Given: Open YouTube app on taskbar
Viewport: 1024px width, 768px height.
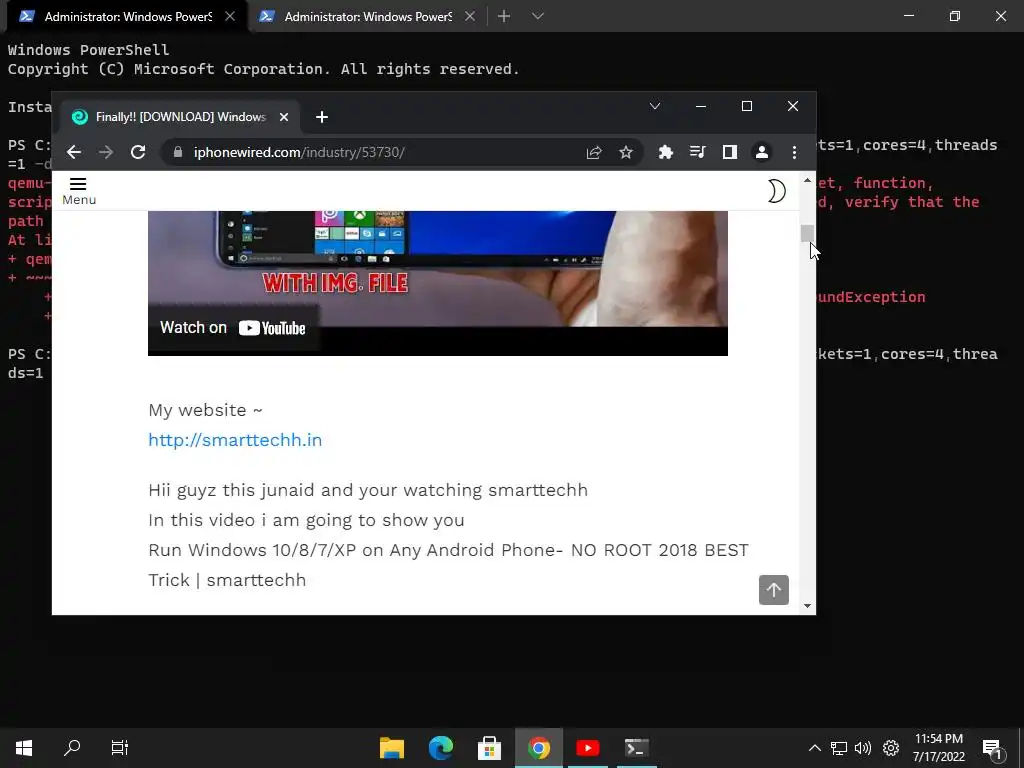Looking at the screenshot, I should click(587, 748).
